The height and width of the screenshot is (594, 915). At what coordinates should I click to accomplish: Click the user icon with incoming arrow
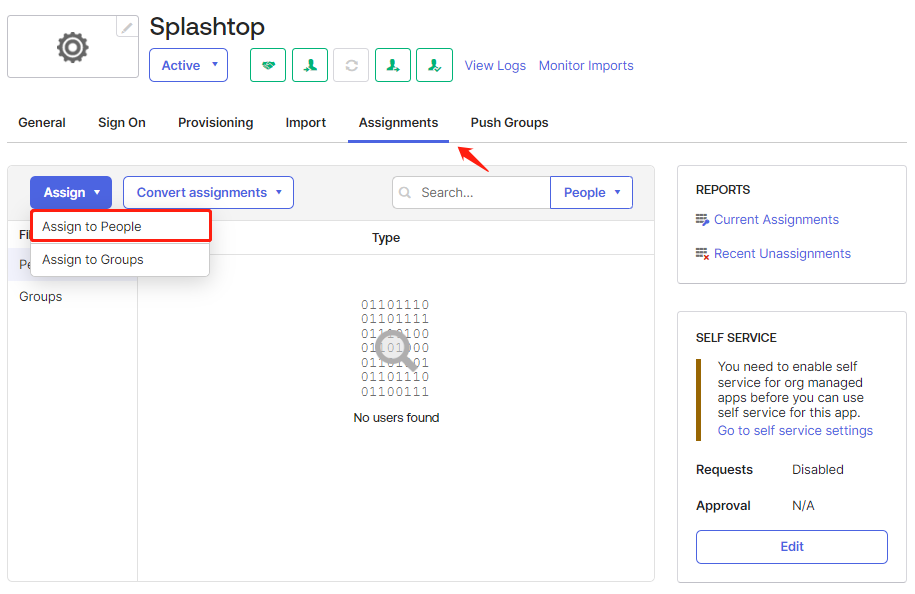(310, 65)
